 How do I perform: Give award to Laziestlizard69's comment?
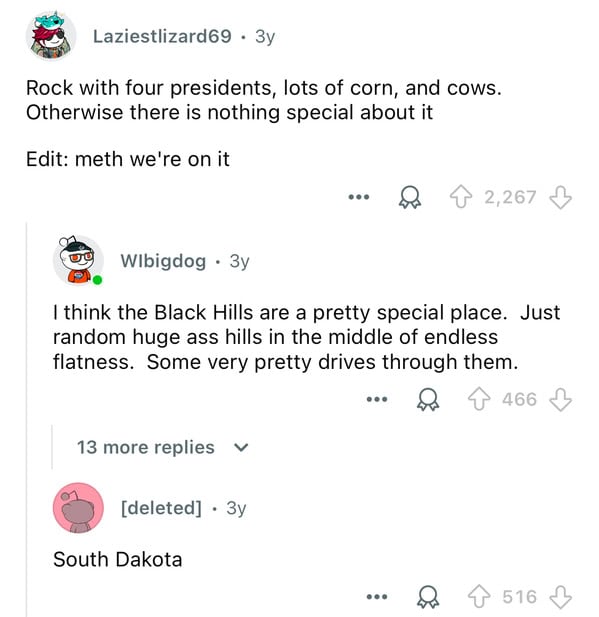(x=410, y=197)
